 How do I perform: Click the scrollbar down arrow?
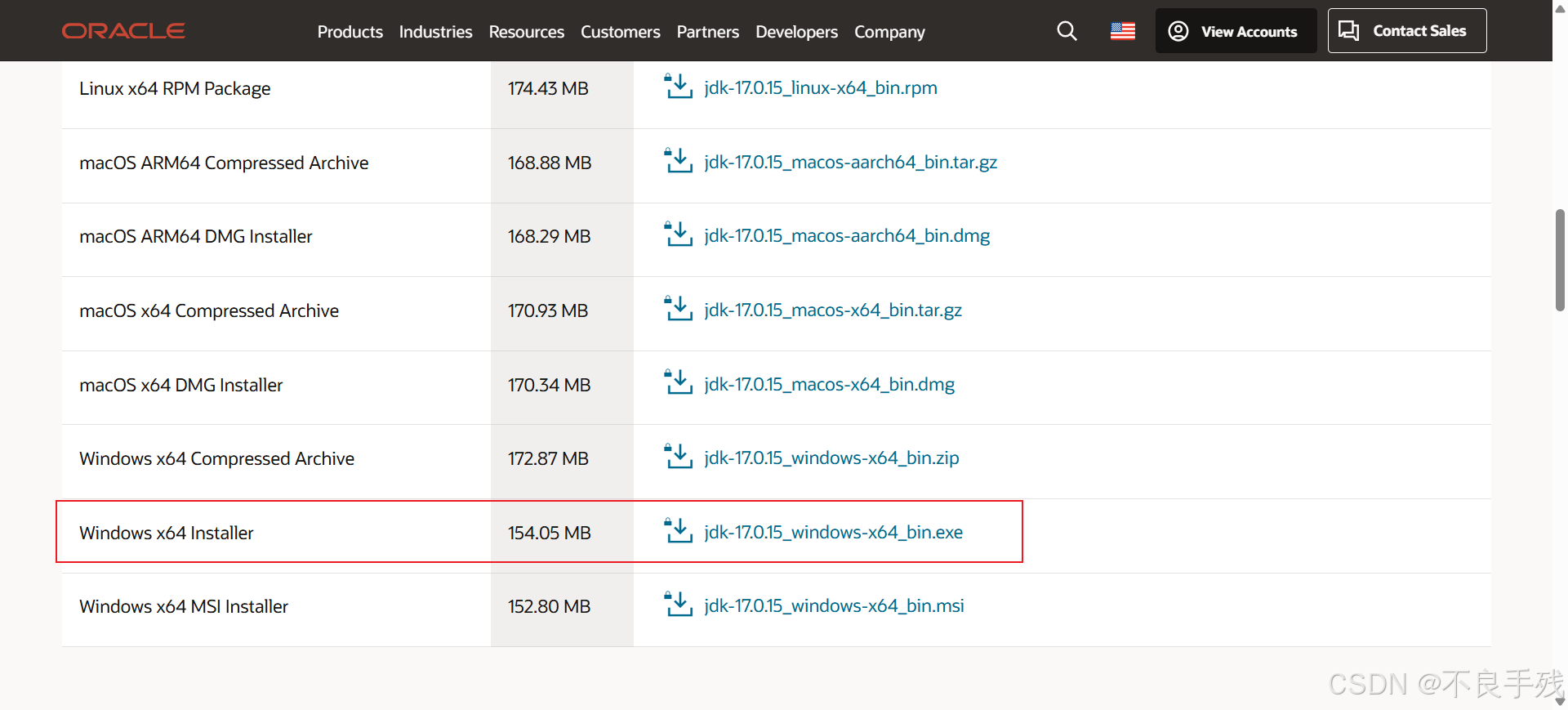tap(1560, 701)
